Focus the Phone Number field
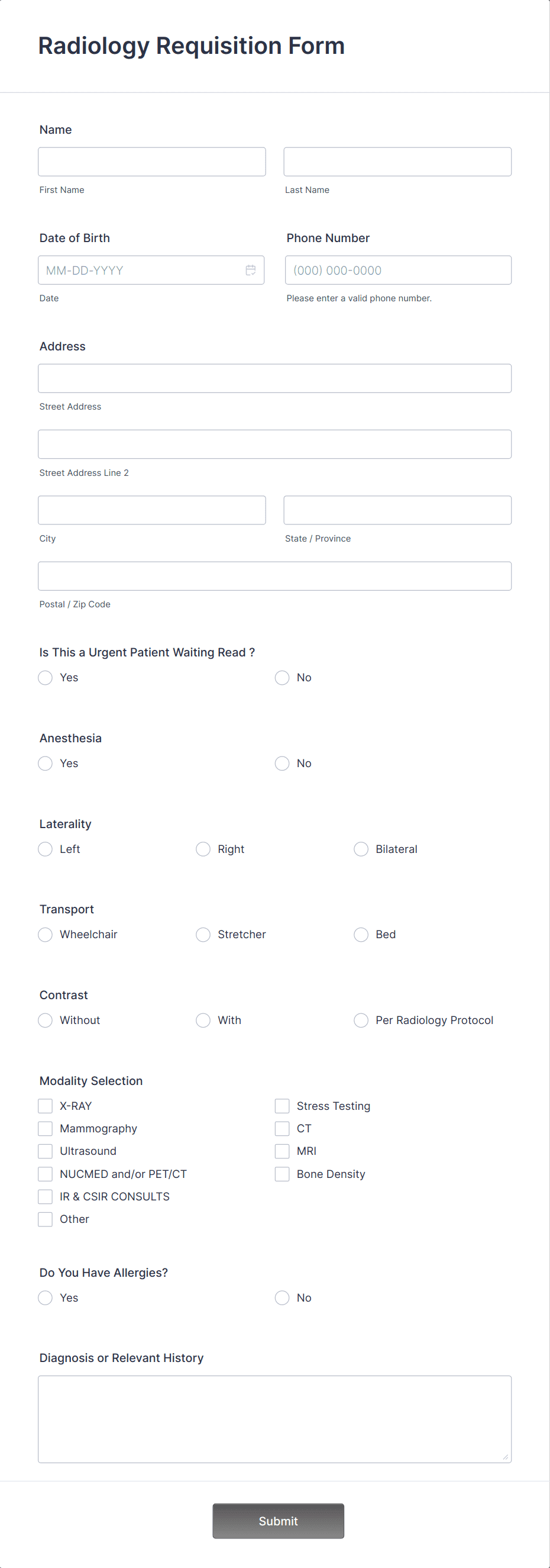 [398, 270]
